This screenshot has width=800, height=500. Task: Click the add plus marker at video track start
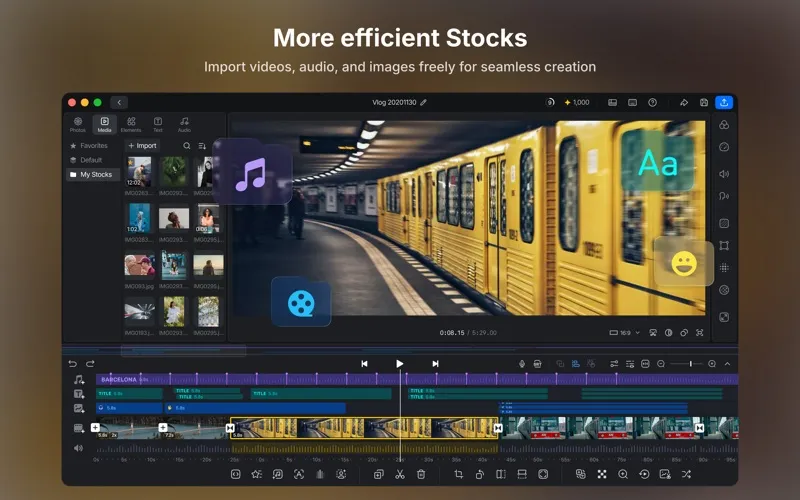tap(95, 428)
